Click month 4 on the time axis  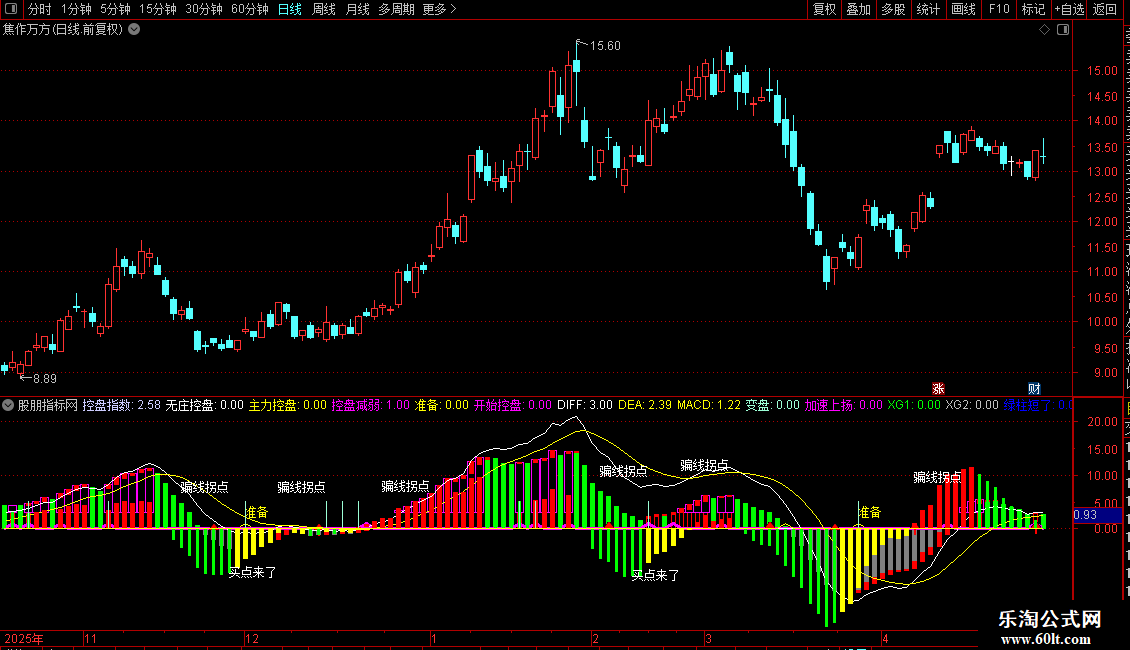click(x=886, y=638)
